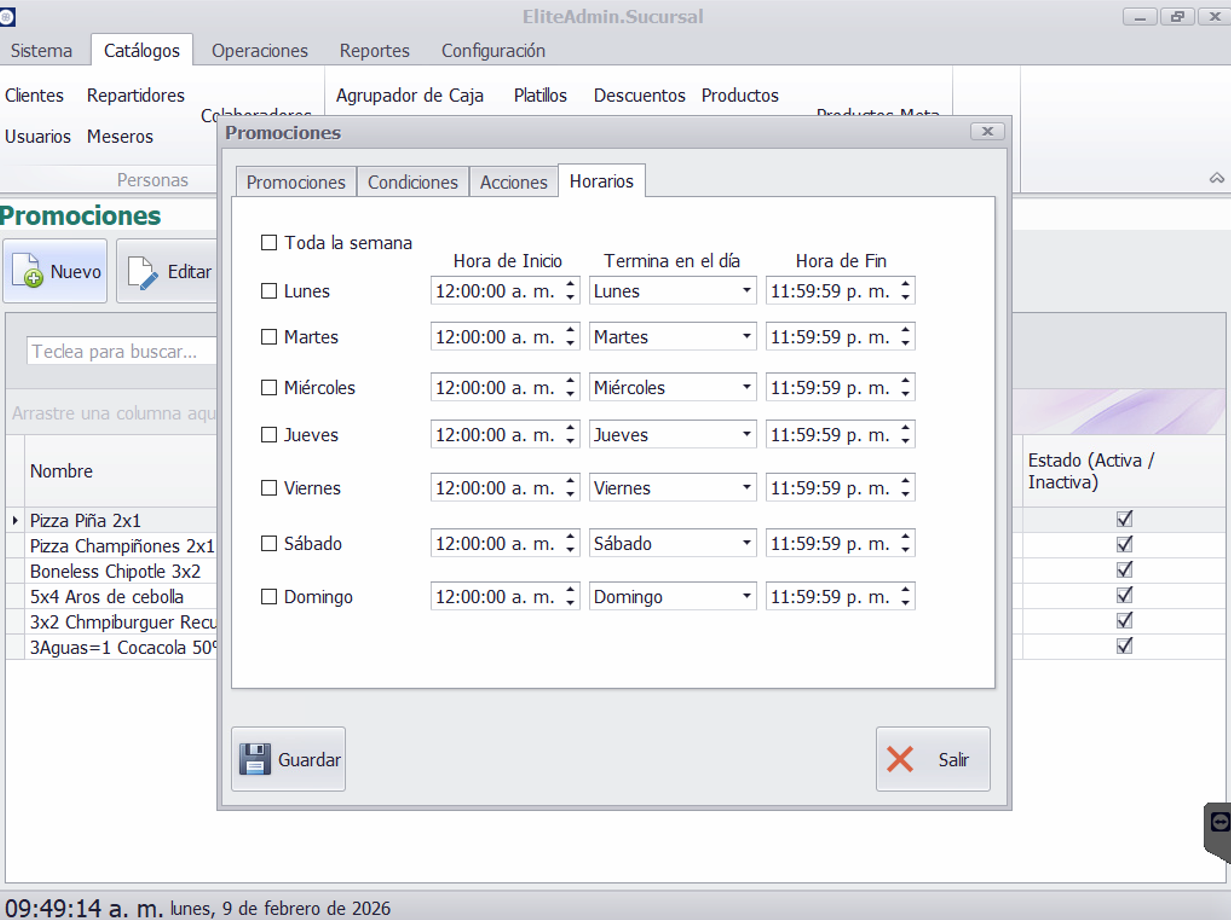Image resolution: width=1231 pixels, height=920 pixels.
Task: Close the Promociones dialog with X
Action: tap(987, 132)
